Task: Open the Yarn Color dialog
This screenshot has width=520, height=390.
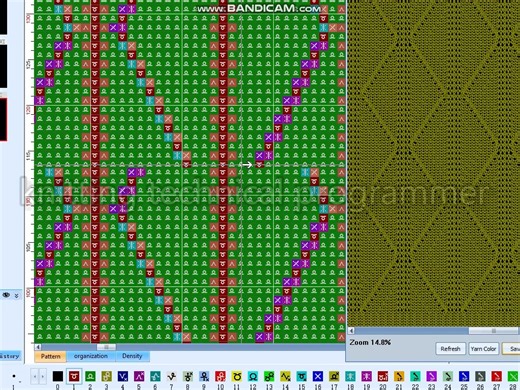Action: pyautogui.click(x=483, y=349)
